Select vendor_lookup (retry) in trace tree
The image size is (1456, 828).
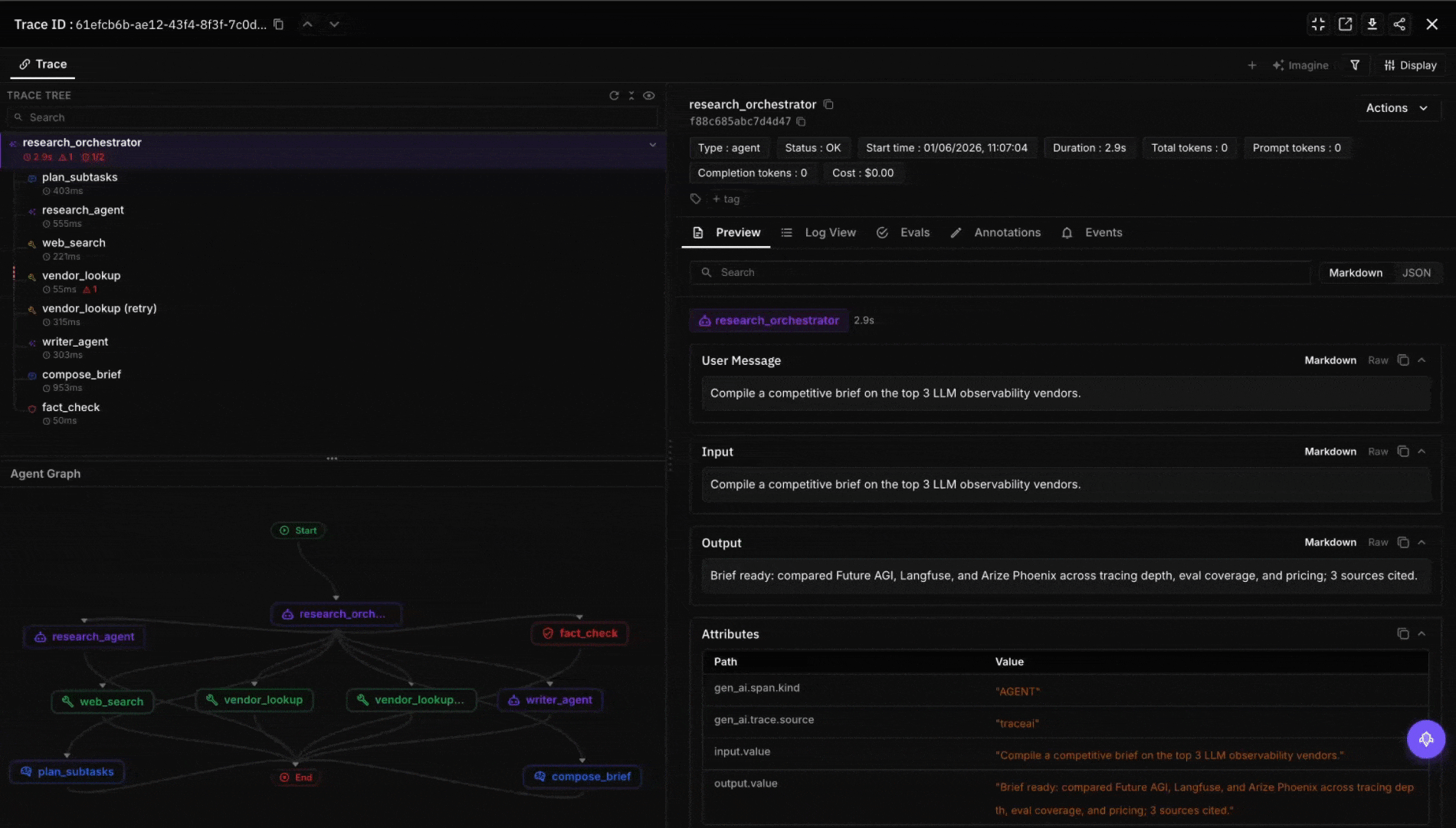point(333,314)
